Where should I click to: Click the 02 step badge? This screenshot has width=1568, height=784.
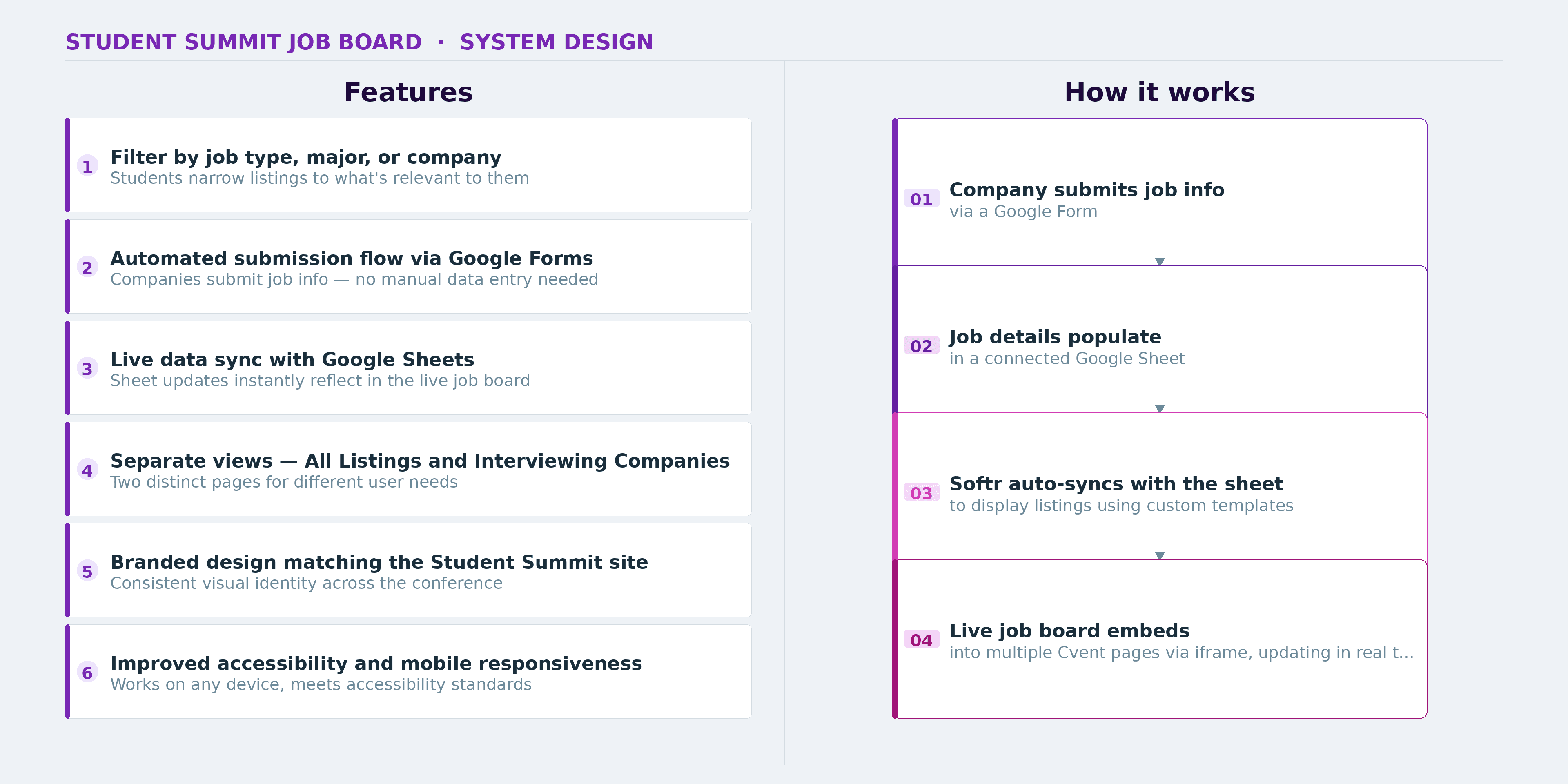pyautogui.click(x=921, y=346)
